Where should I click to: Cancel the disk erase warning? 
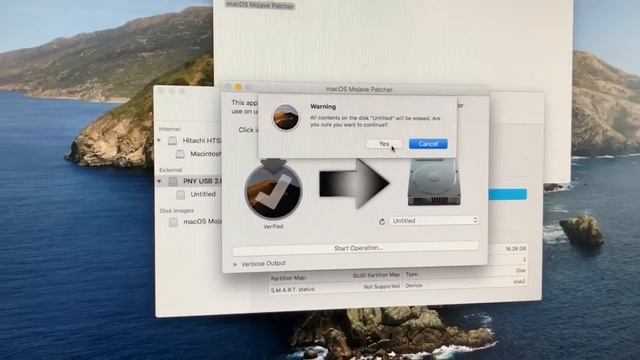tap(428, 144)
